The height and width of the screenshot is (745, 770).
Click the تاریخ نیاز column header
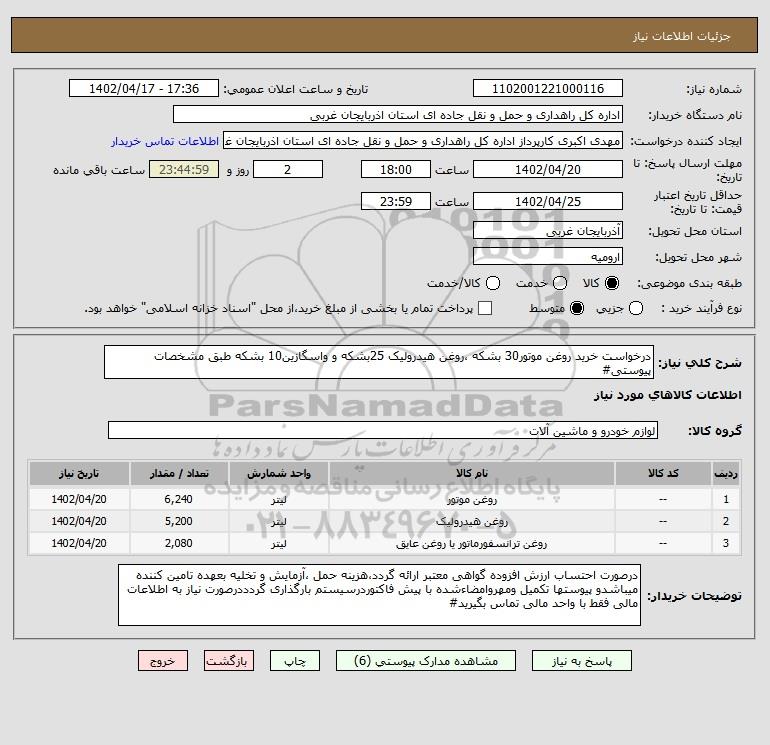79,473
